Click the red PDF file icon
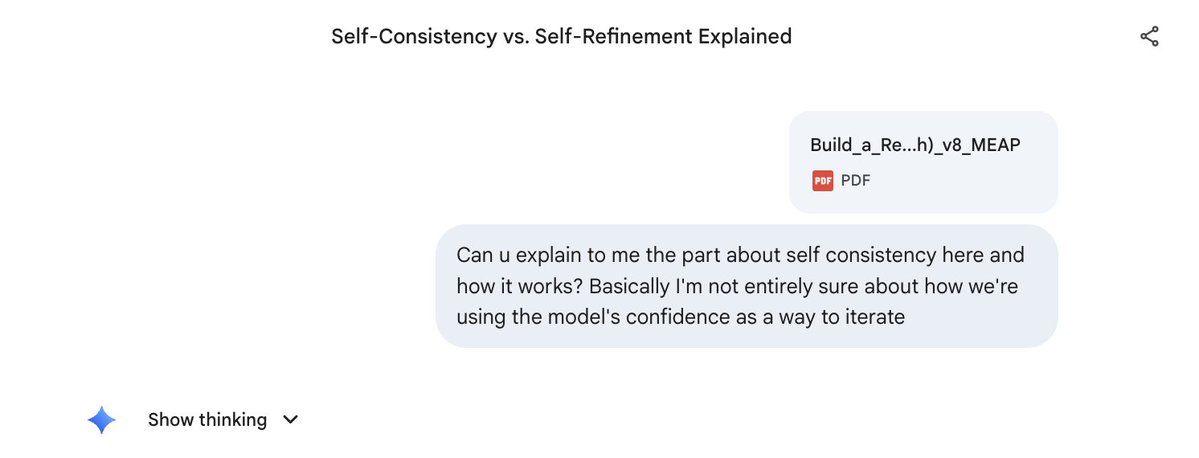This screenshot has height=458, width=1199. tap(822, 181)
